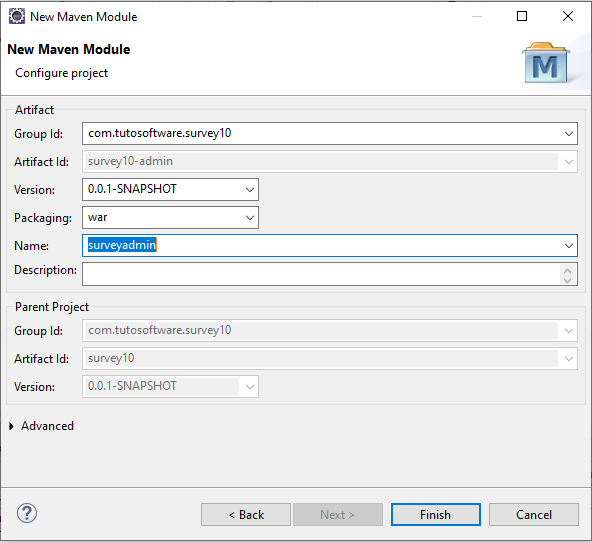Click the Configure project subtitle
The image size is (592, 543).
point(62,73)
